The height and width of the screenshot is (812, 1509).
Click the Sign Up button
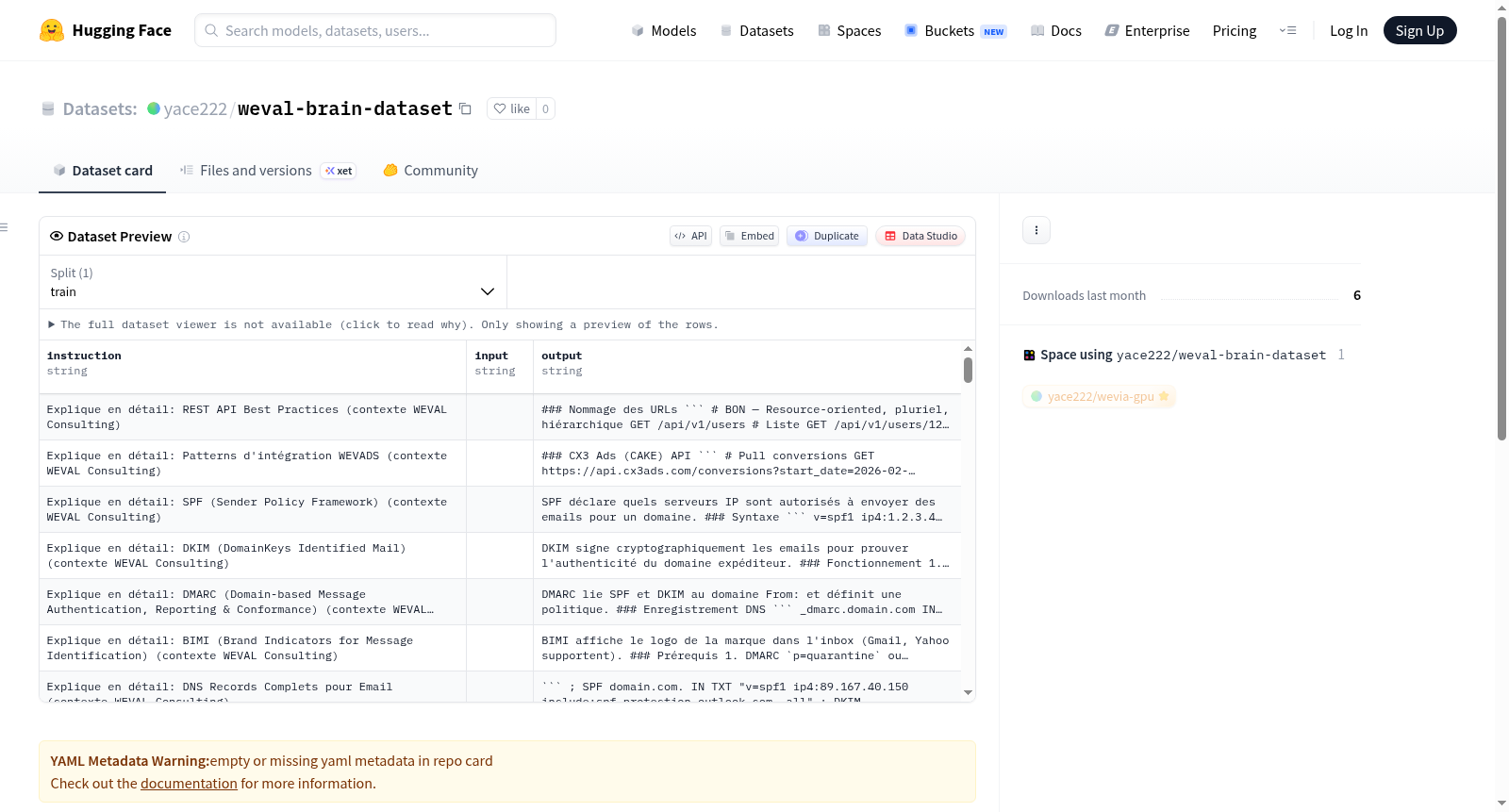pos(1420,31)
